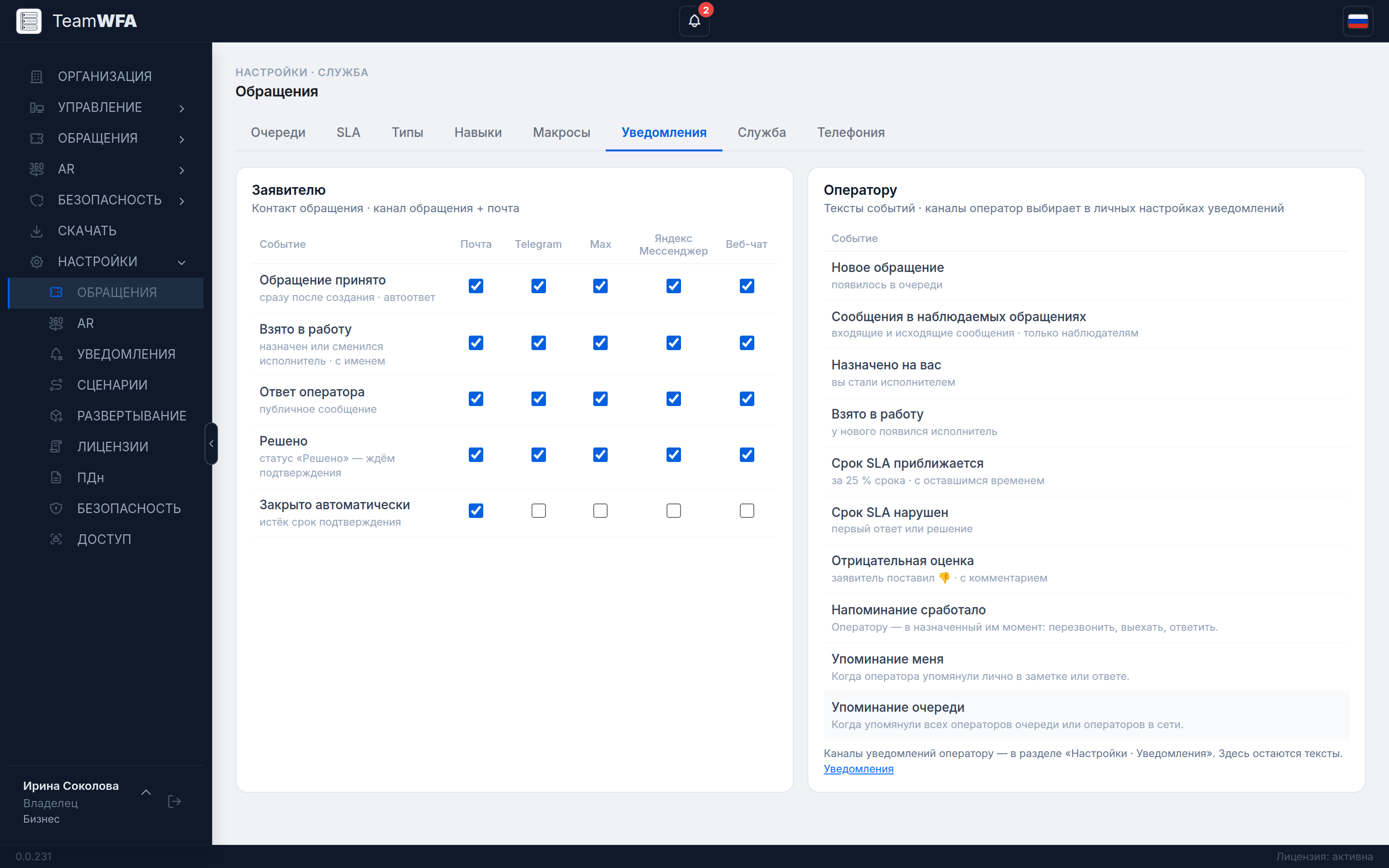Open Безопасность shield icon under Настройки

pos(56,508)
